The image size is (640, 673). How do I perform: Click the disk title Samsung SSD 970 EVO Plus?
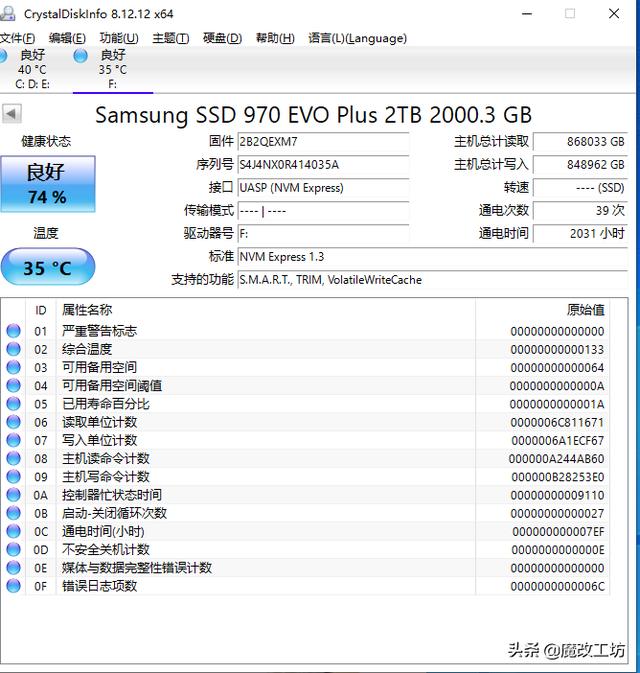click(313, 115)
